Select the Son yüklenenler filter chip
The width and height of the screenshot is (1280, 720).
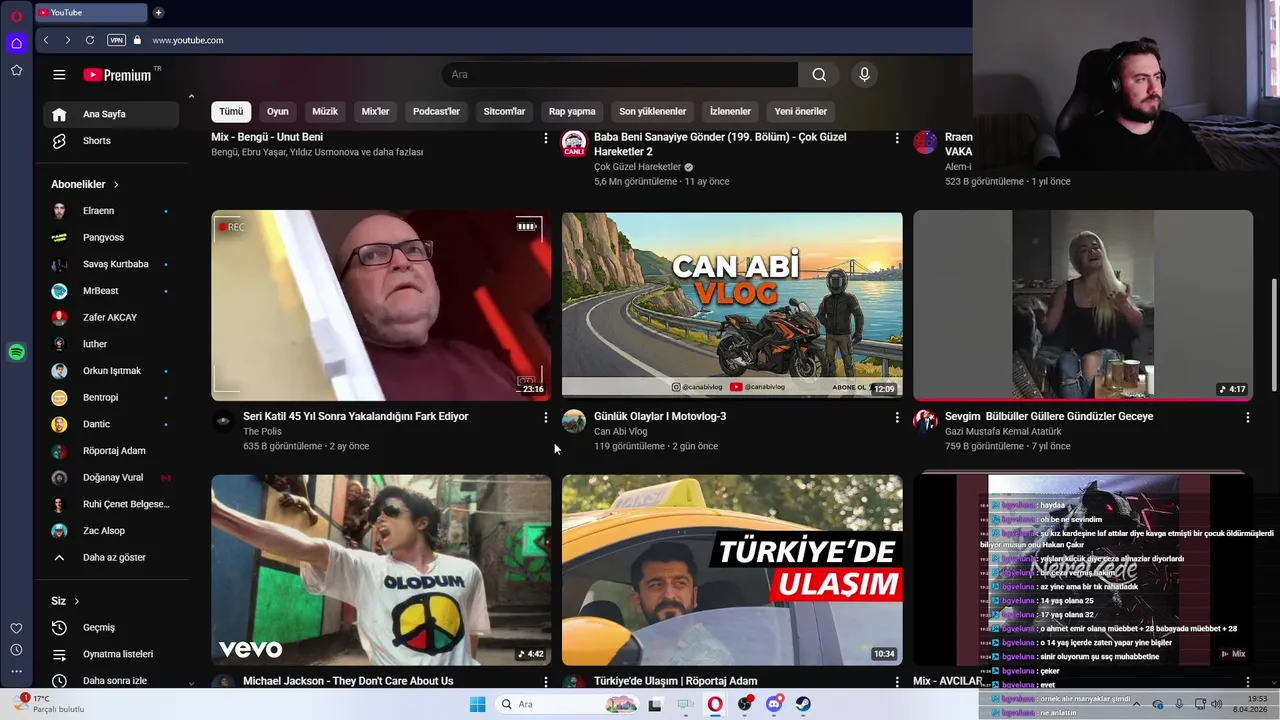coord(653,111)
